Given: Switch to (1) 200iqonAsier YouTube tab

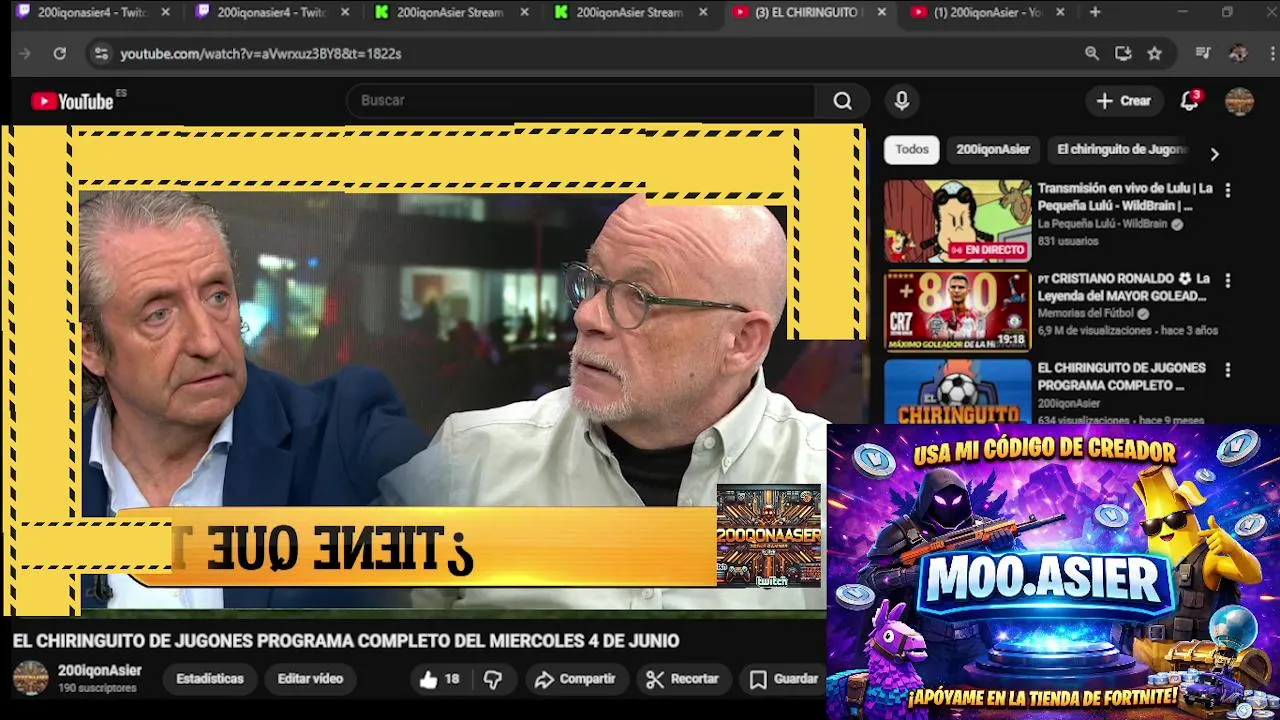Looking at the screenshot, I should [x=988, y=12].
